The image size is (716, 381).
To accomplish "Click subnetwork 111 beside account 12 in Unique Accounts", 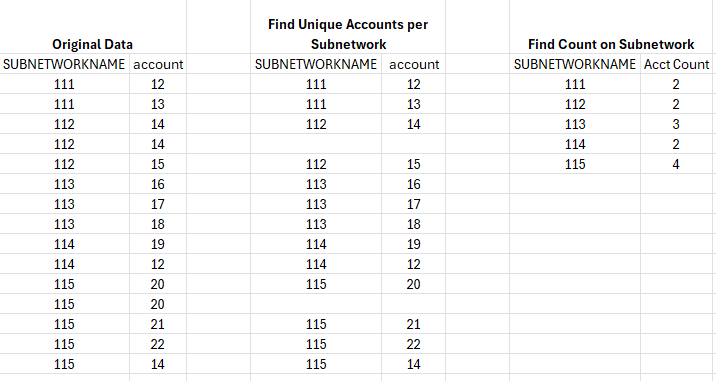I will (316, 85).
